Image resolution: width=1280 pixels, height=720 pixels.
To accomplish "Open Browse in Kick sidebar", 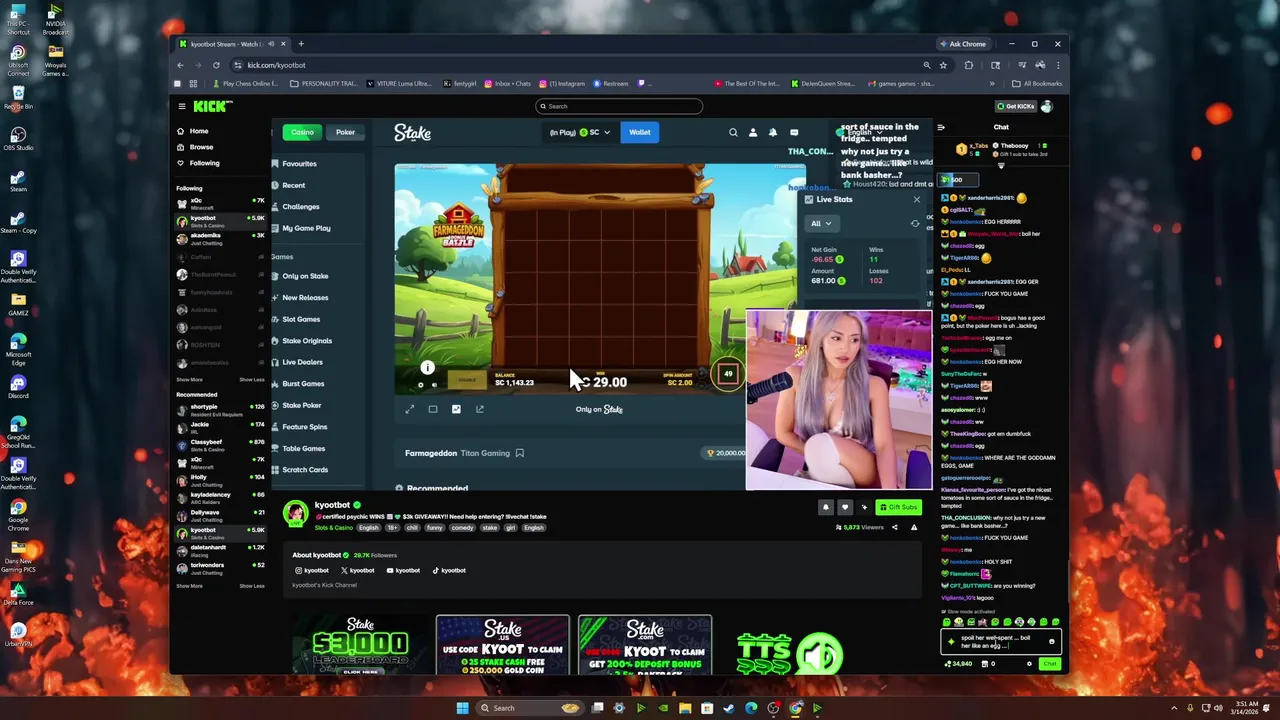I will 194,147.
